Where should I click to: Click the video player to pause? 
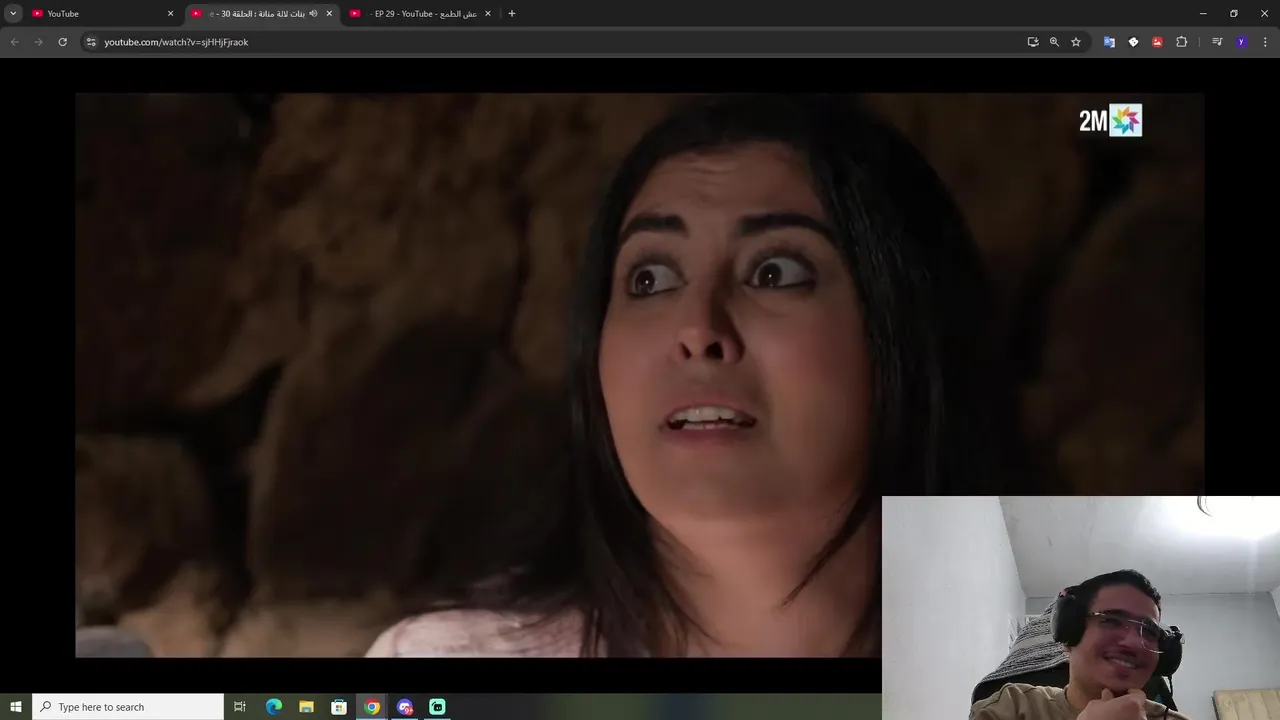click(640, 375)
